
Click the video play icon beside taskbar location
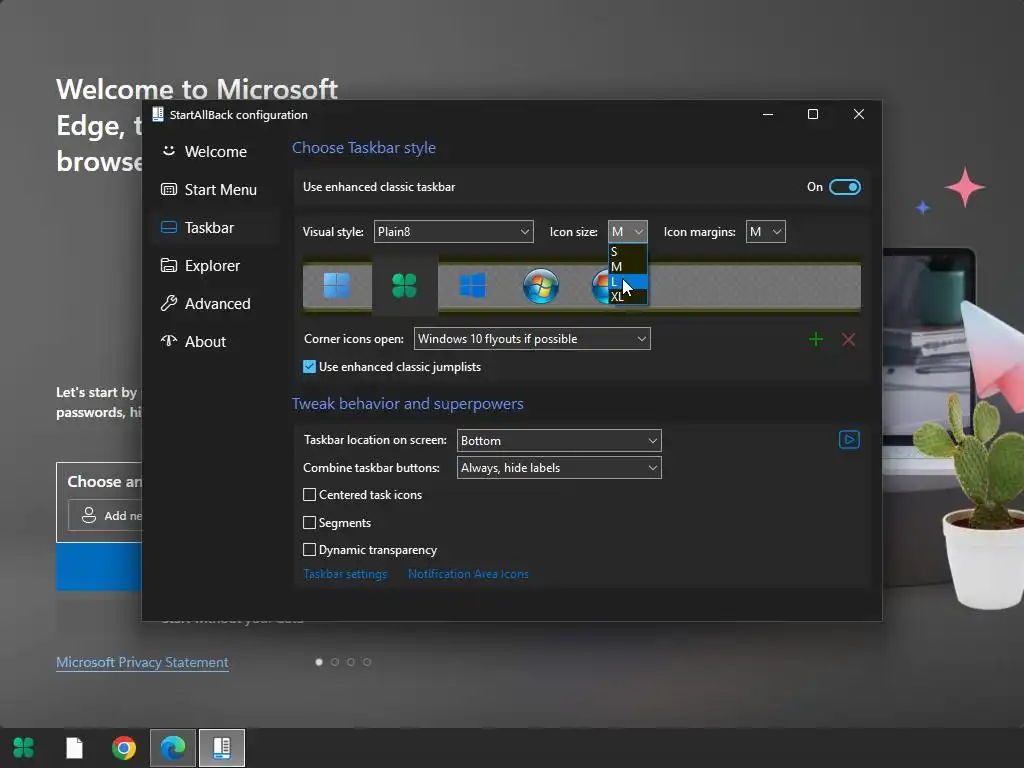point(849,440)
